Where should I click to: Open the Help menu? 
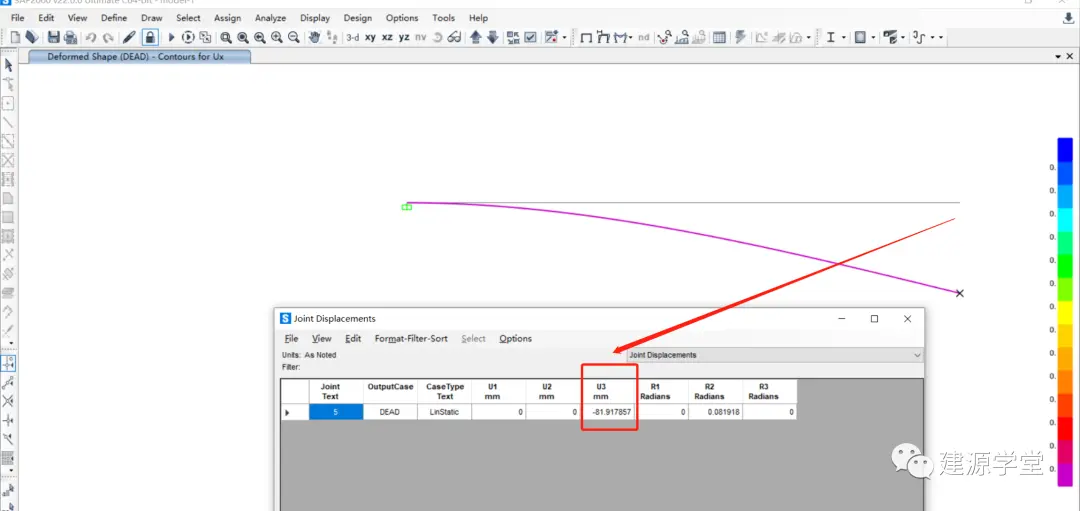click(x=478, y=18)
